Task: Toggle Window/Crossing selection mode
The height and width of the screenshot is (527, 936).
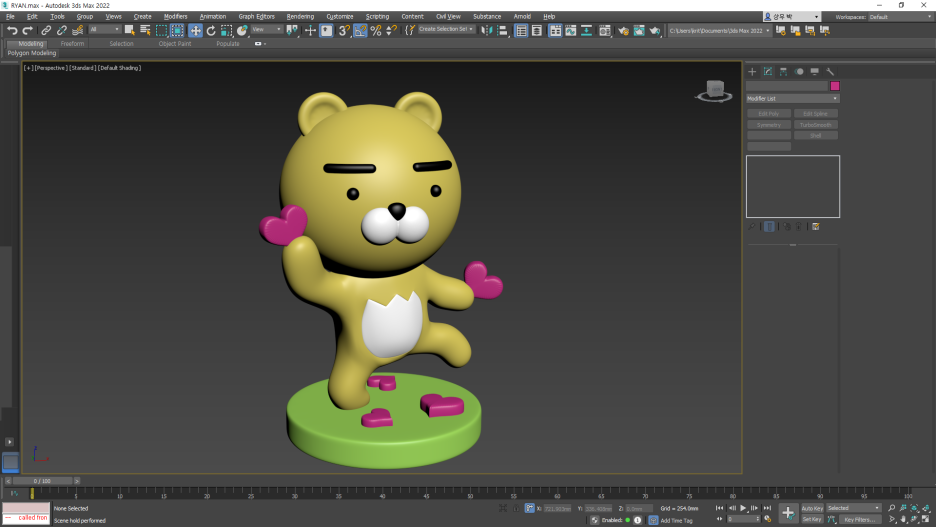Action: 177,30
